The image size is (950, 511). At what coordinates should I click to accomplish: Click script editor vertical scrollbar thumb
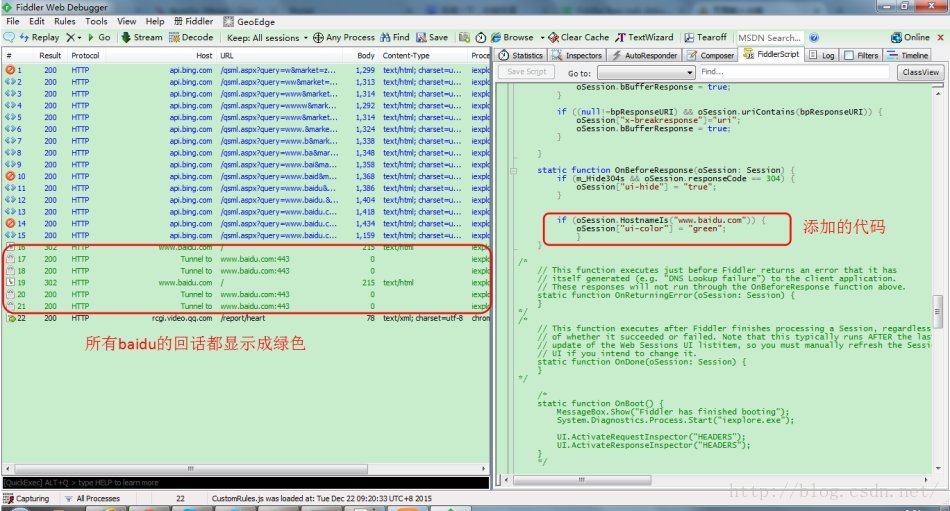[938, 313]
